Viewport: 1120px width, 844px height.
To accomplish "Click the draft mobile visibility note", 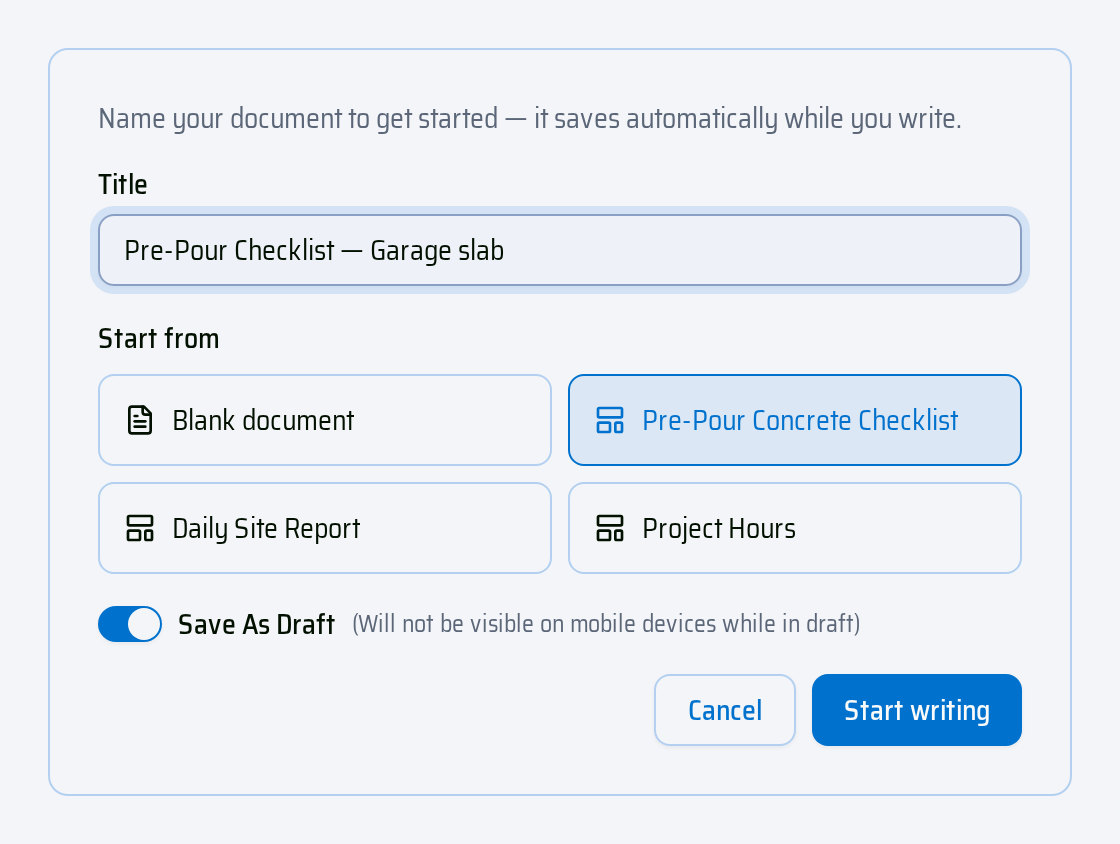I will click(606, 624).
